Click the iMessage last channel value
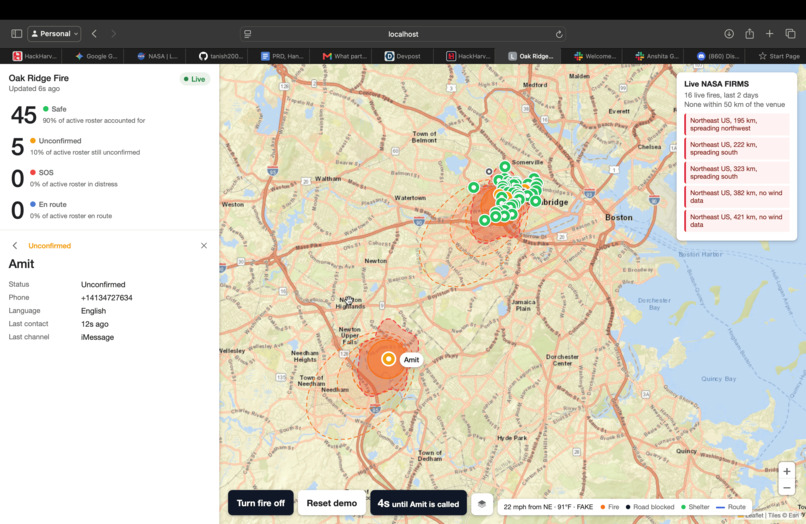The height and width of the screenshot is (524, 806). click(x=97, y=337)
